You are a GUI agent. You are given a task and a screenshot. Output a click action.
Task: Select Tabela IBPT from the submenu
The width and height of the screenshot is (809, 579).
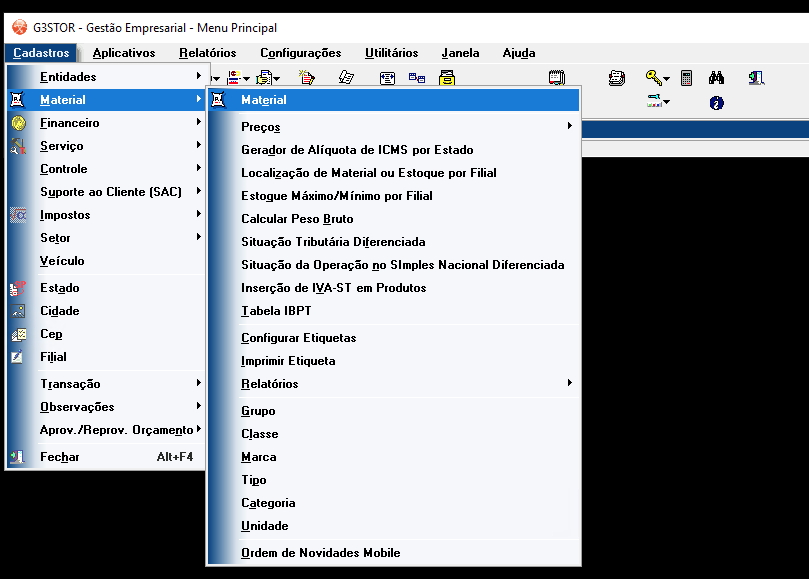tap(276, 311)
